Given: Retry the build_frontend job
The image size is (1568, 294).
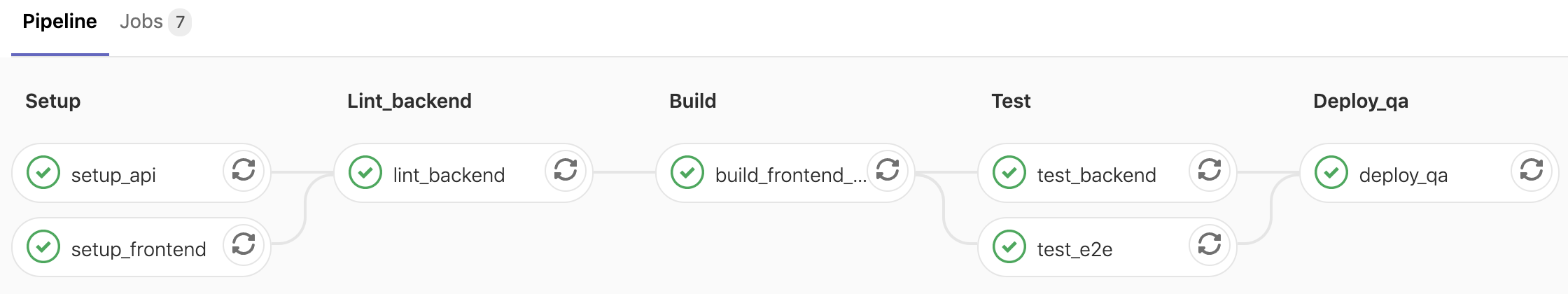Looking at the screenshot, I should 888,170.
